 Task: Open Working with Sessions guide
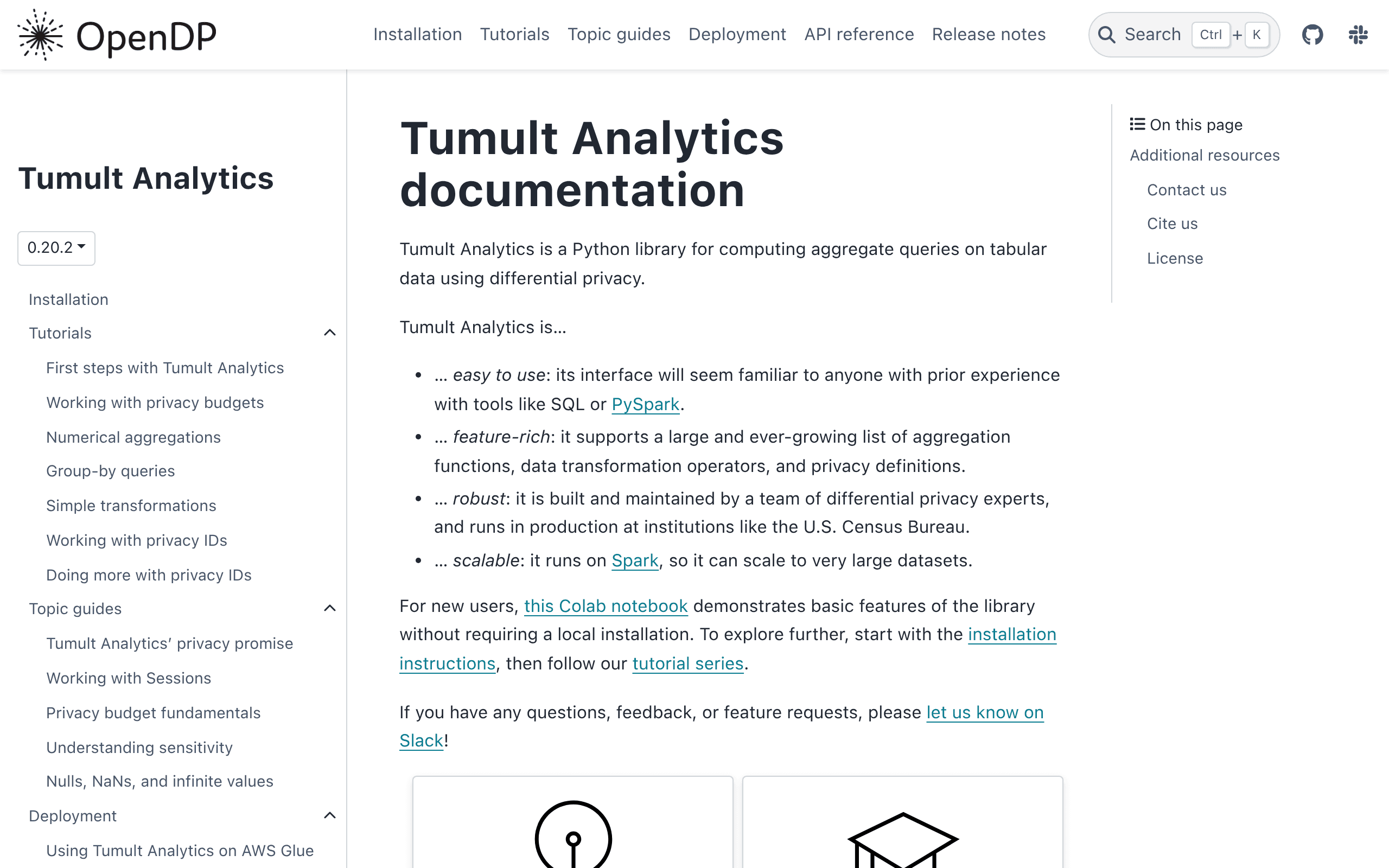pos(129,679)
